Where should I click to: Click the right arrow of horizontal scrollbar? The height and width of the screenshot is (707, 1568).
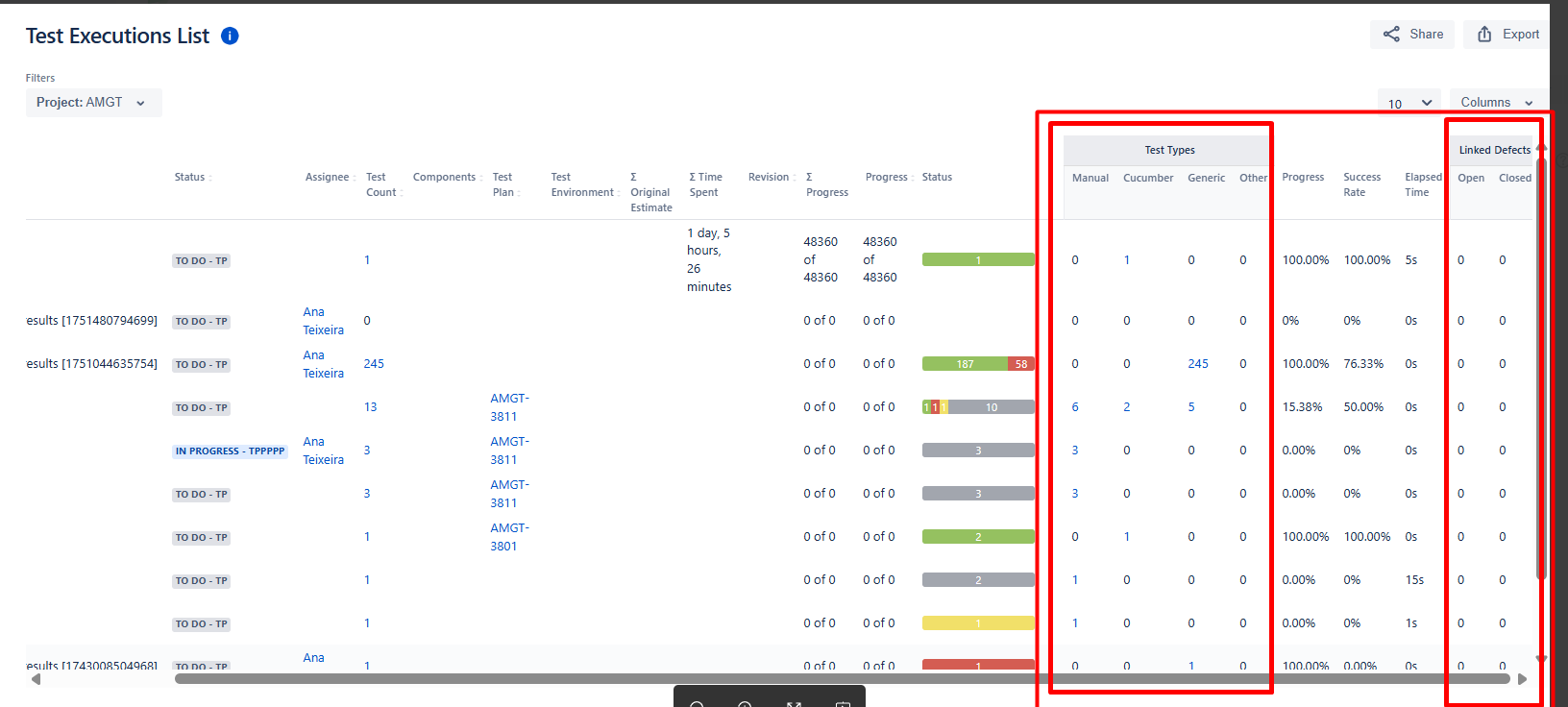[1522, 679]
